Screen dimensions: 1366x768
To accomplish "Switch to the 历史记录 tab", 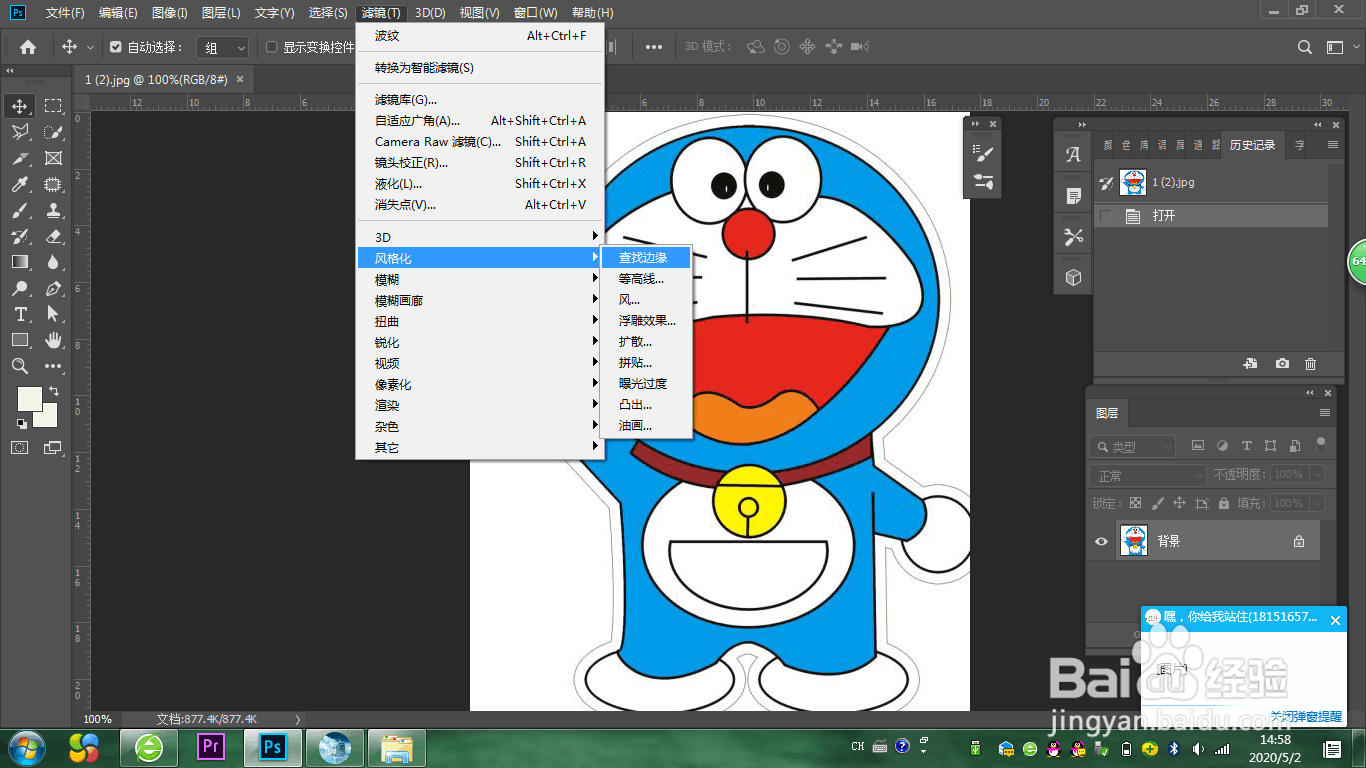I will tap(1252, 145).
